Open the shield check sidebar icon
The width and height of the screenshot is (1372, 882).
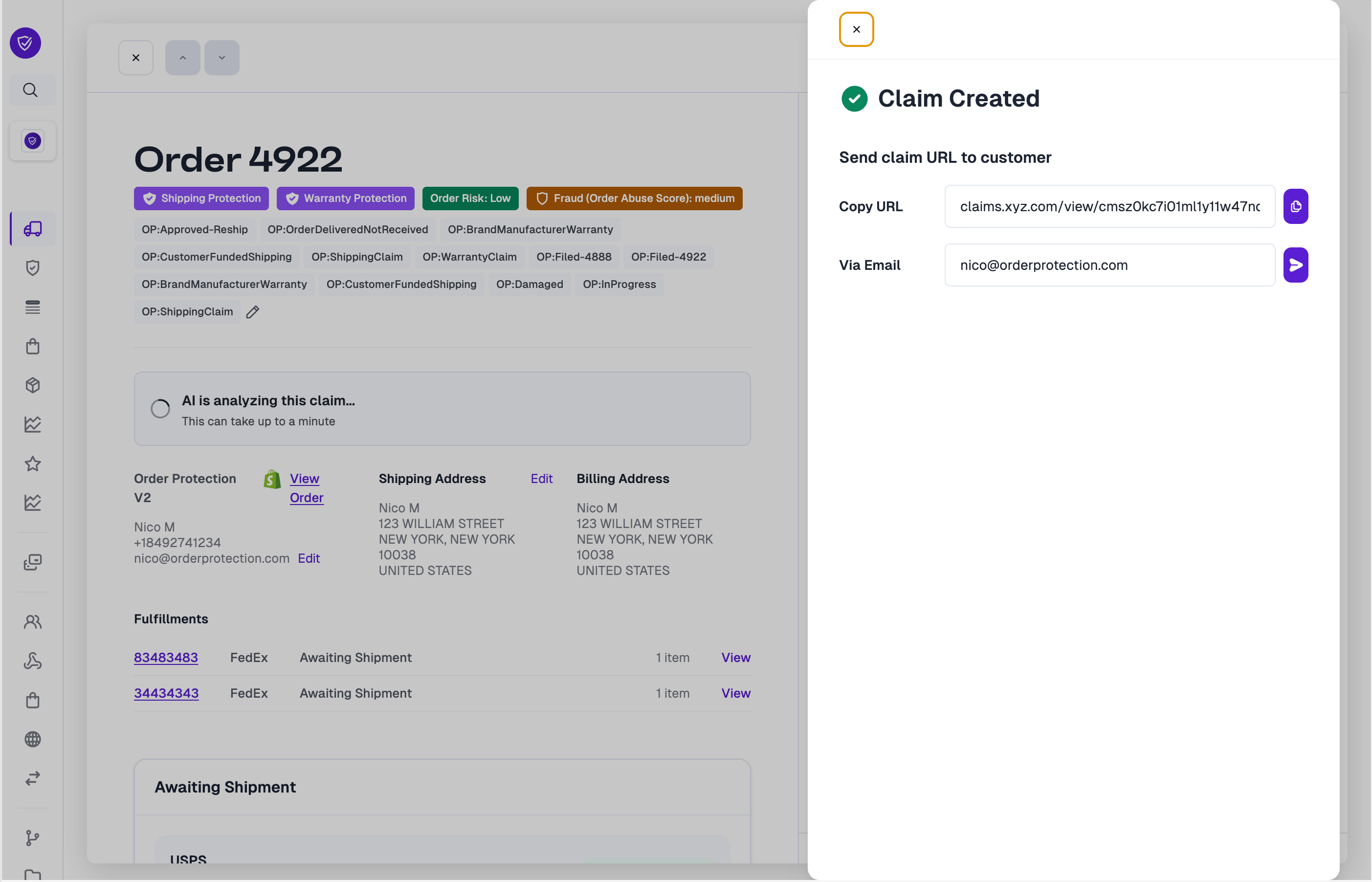[x=33, y=268]
